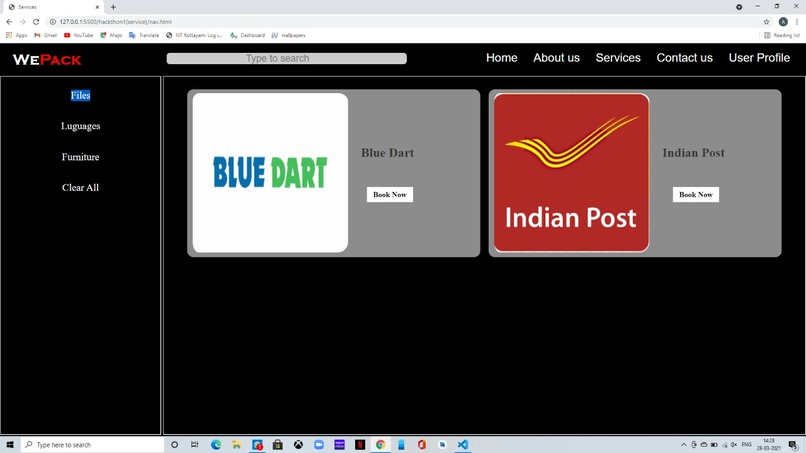Open the Translate bookmark

coord(144,35)
